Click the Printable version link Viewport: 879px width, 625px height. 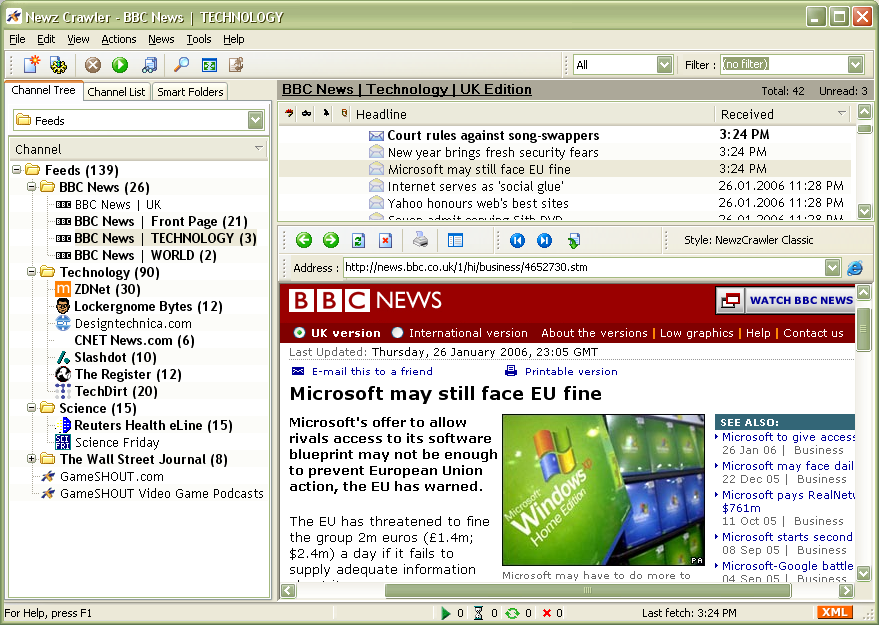coord(571,371)
